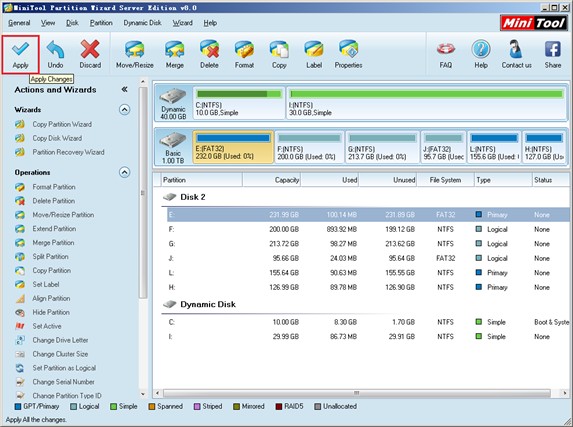Sort by Unused column header

click(x=388, y=180)
